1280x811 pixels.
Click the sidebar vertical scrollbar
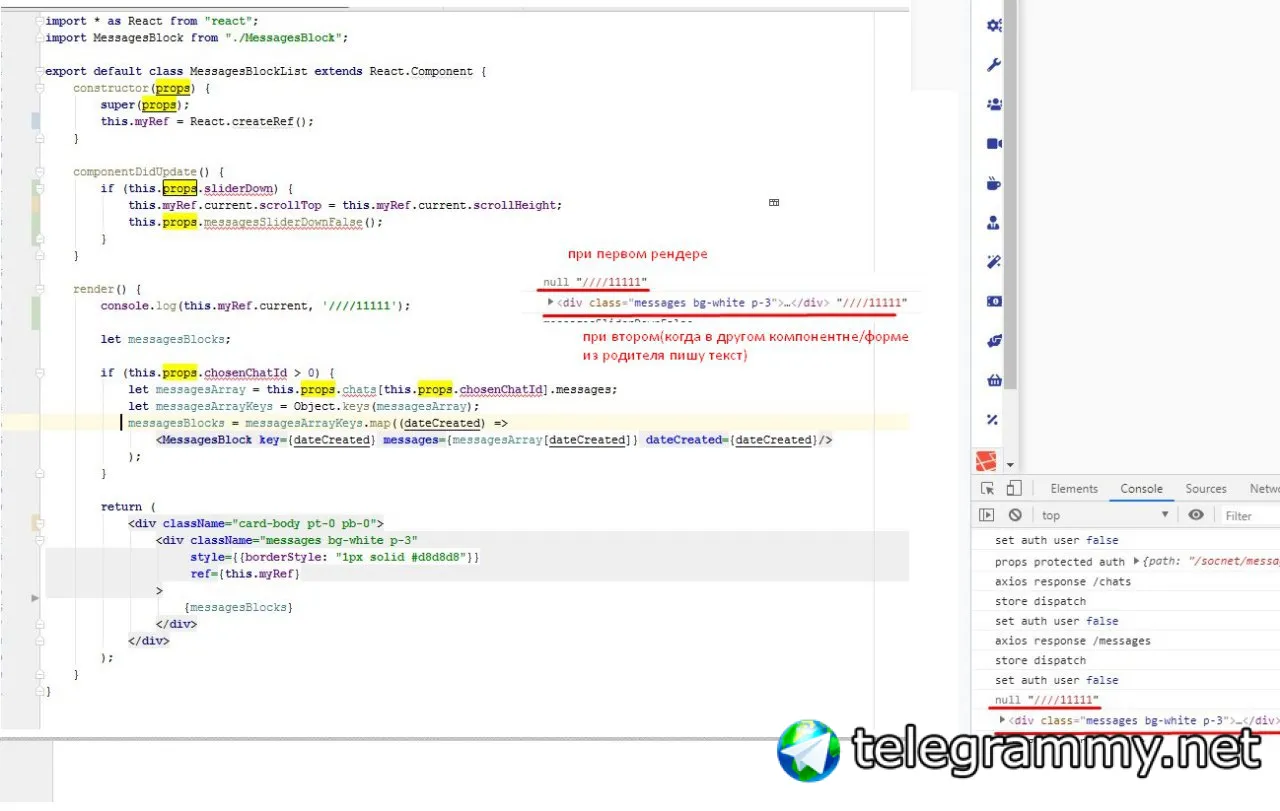[1010, 195]
